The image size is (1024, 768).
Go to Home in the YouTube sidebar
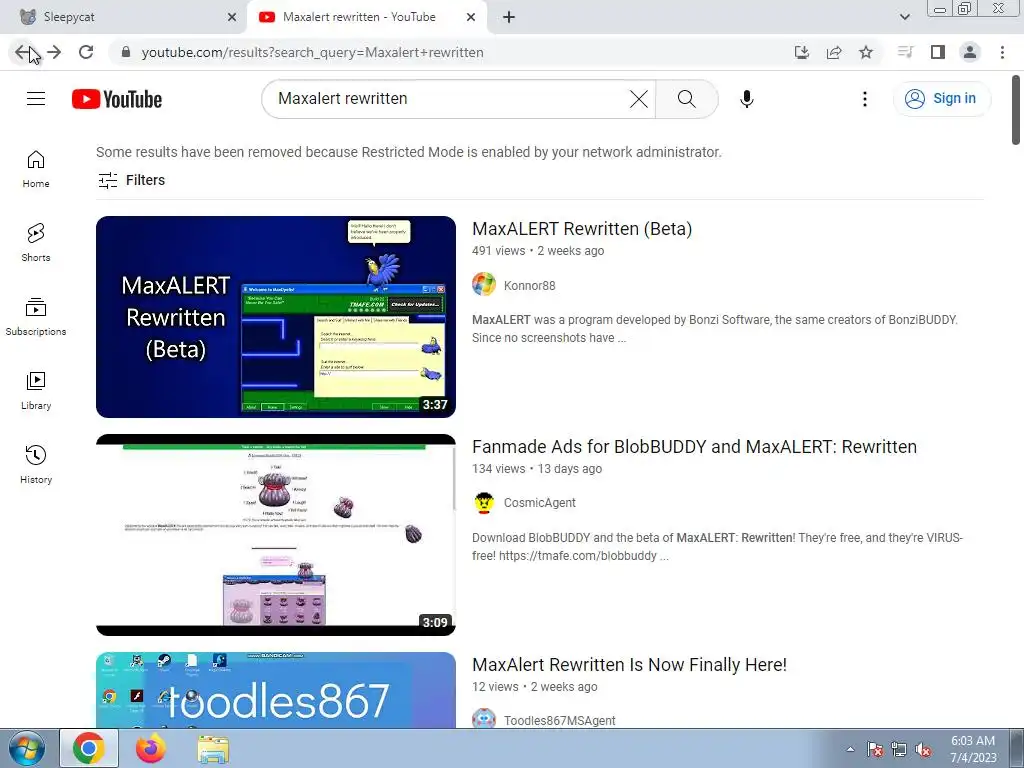click(x=36, y=169)
